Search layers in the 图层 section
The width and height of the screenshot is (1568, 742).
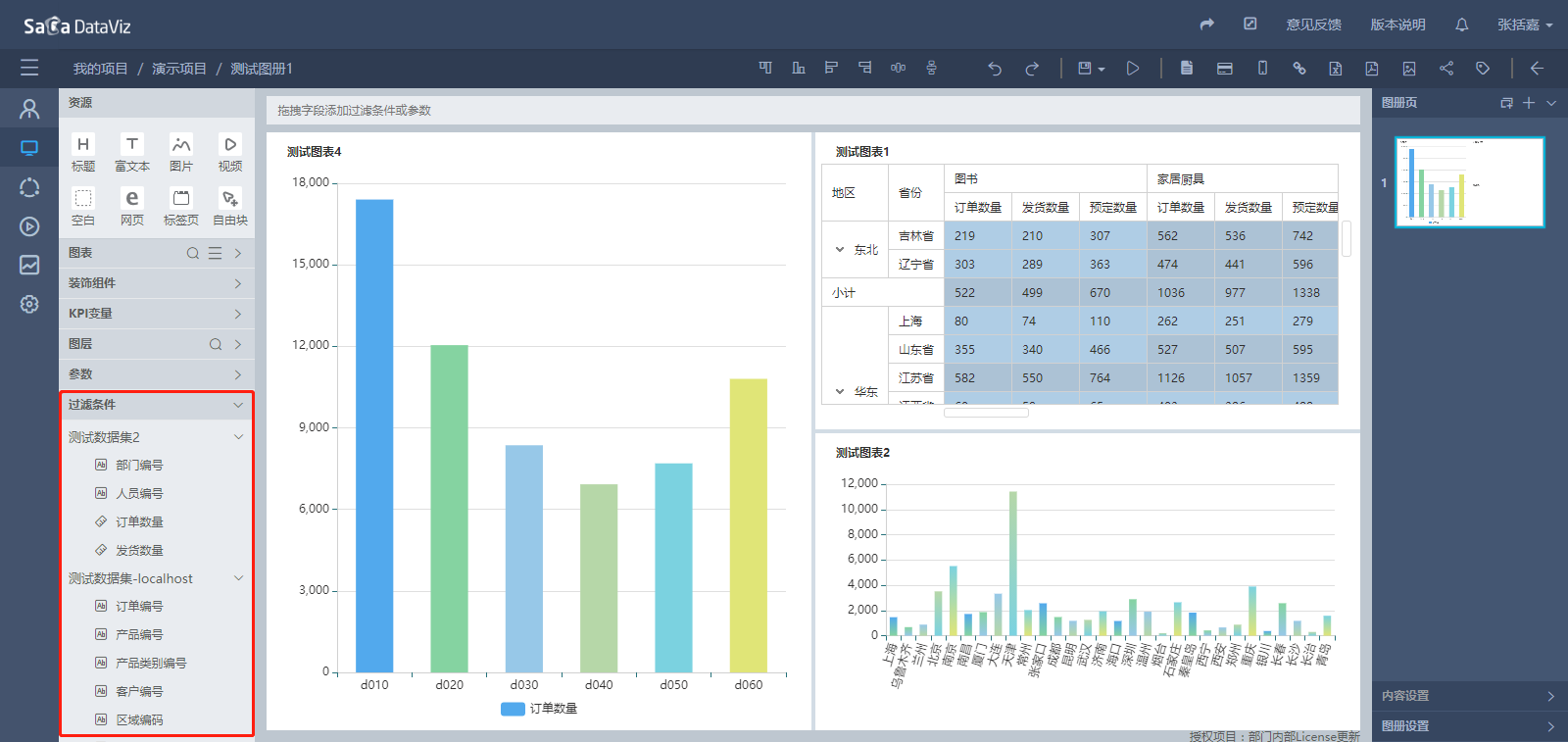click(216, 344)
